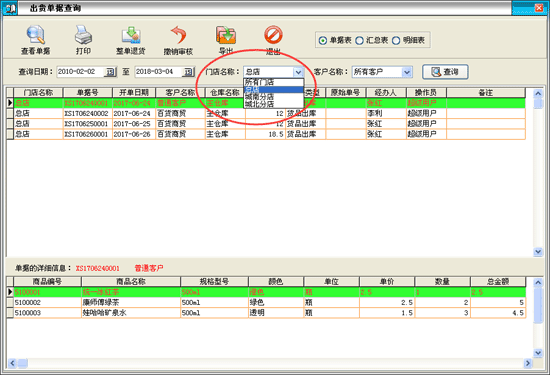Click the 查询 search button
This screenshot has height=375, width=550.
tap(445, 72)
